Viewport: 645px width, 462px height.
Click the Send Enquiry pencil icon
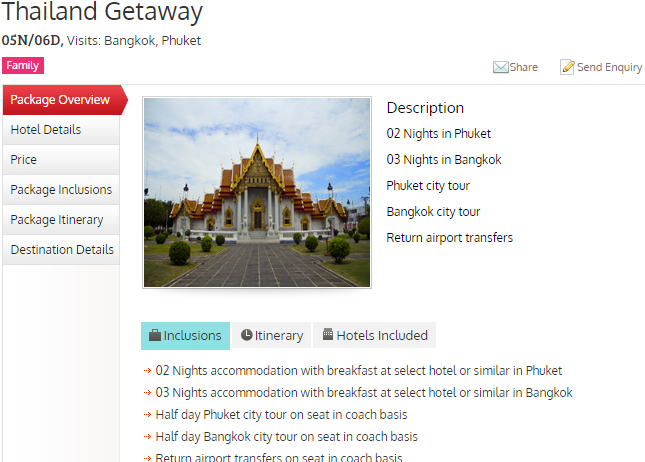(x=567, y=67)
